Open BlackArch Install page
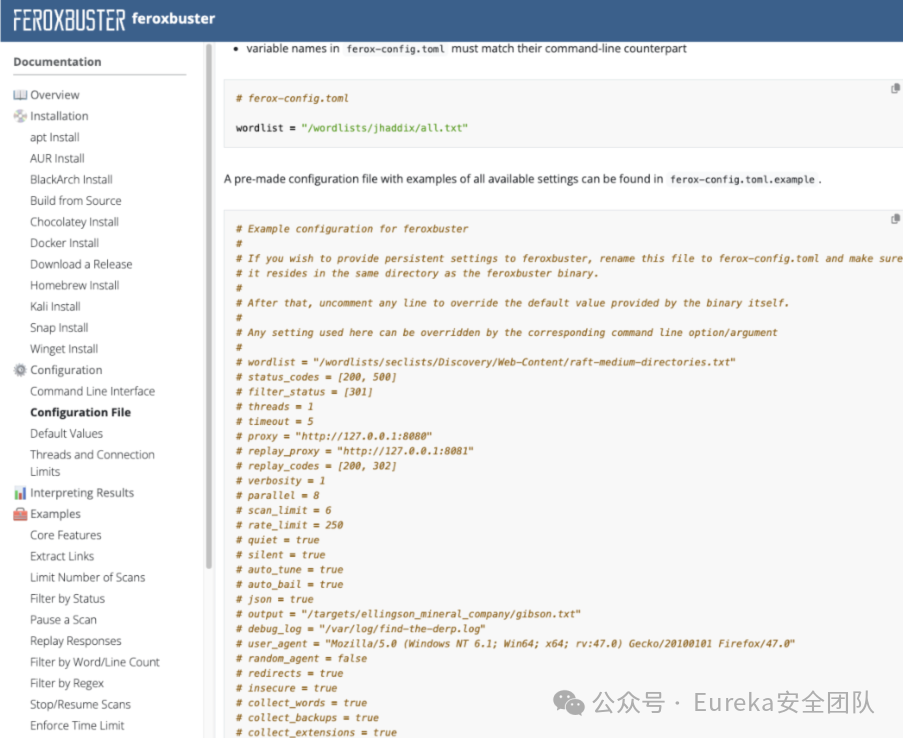 (71, 180)
